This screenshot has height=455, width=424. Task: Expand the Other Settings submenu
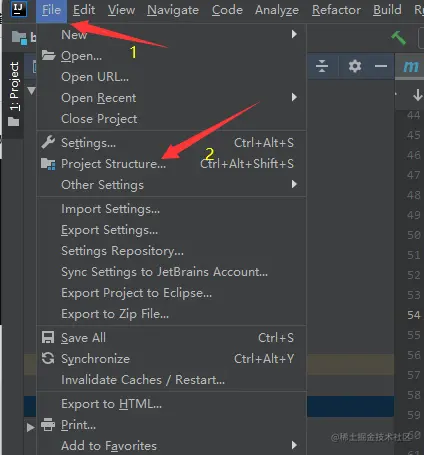pos(171,185)
